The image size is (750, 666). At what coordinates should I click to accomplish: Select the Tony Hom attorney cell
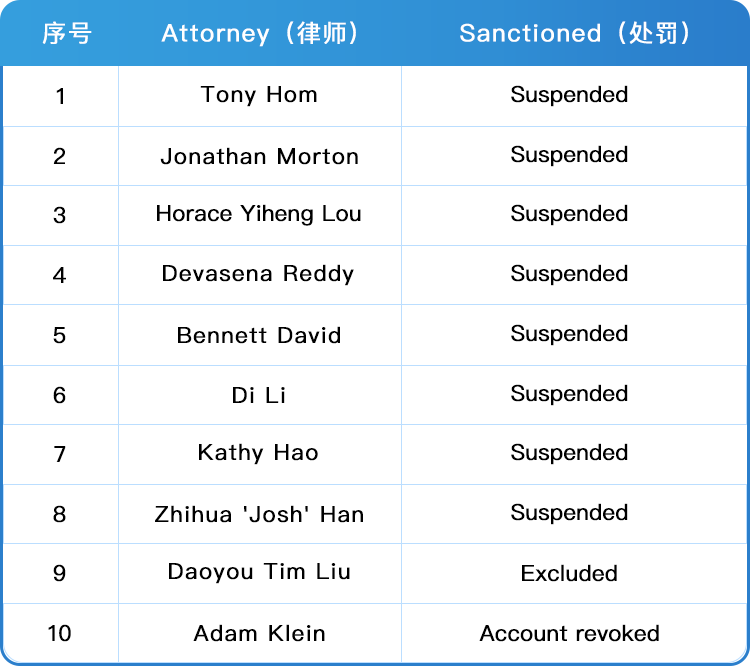tap(259, 95)
